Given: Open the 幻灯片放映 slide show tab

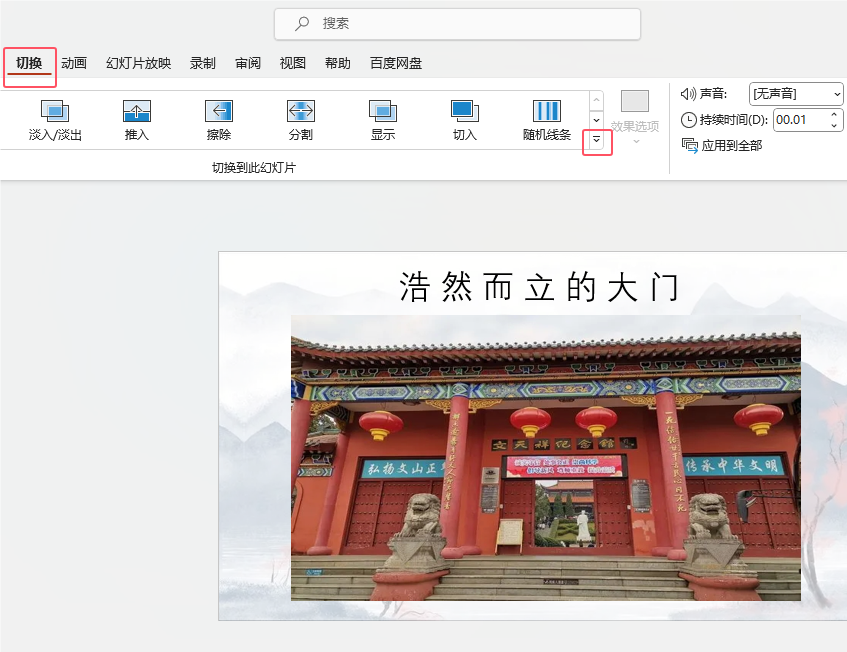Looking at the screenshot, I should click(x=139, y=63).
